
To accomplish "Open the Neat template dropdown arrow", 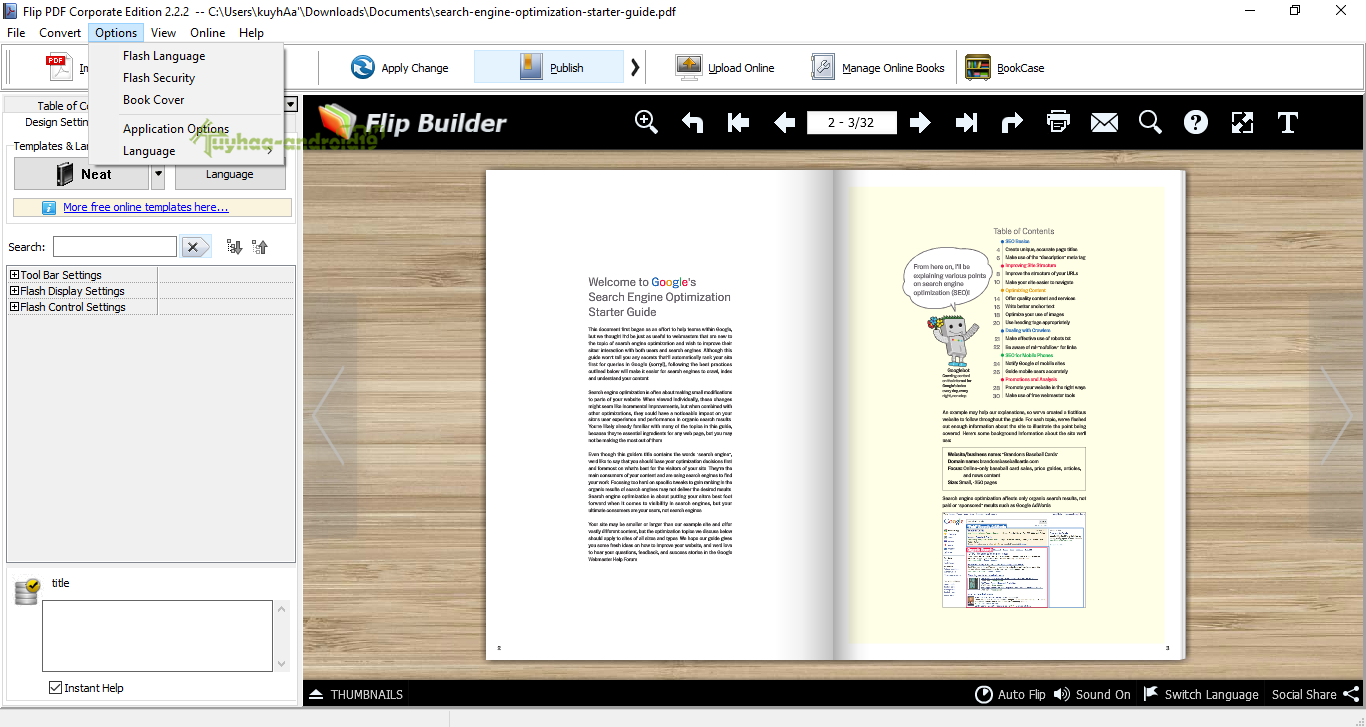I will pyautogui.click(x=158, y=174).
